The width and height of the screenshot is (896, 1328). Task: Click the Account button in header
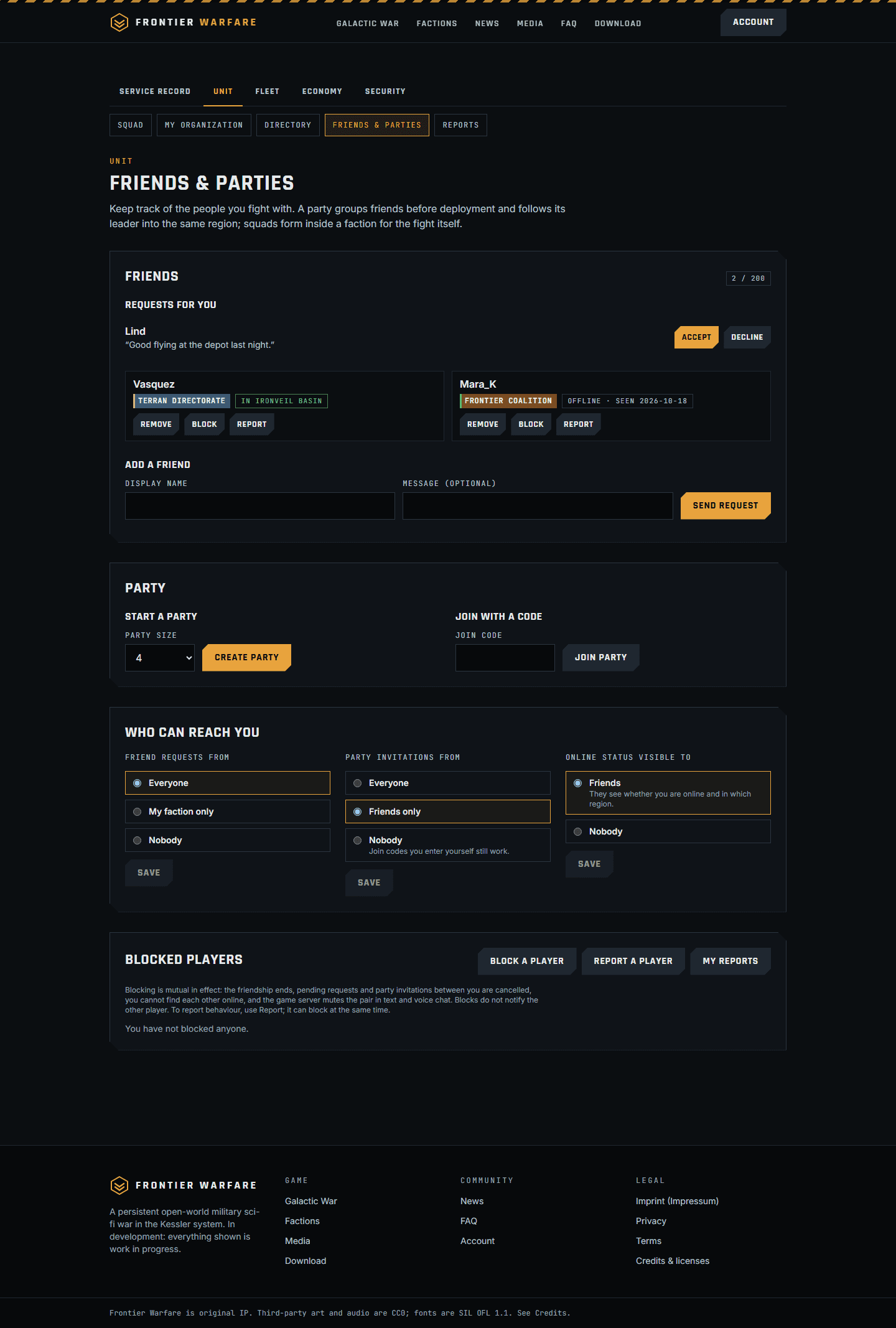tap(754, 22)
